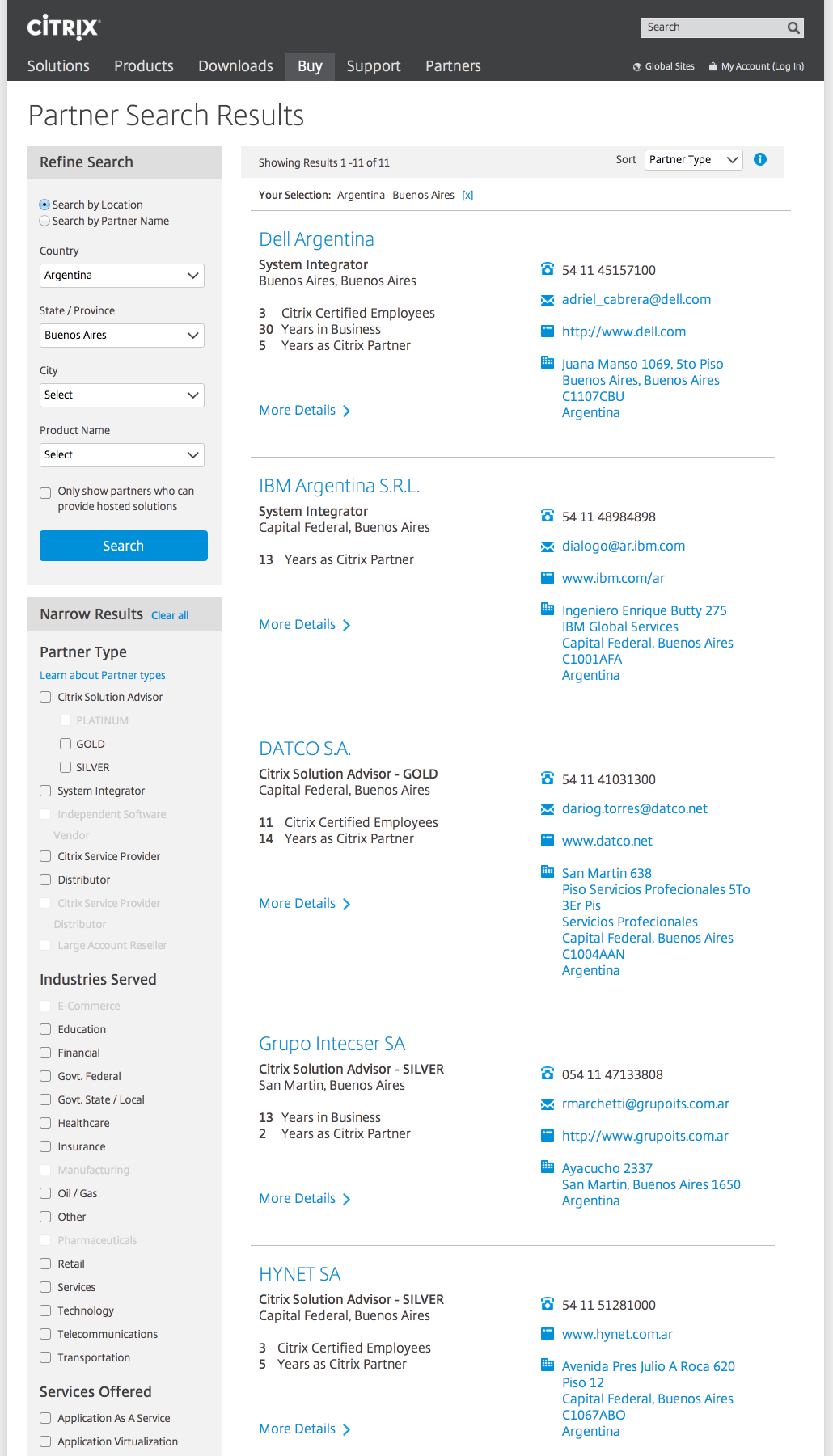
Task: Click phone icon beside 54 11 41031300
Action: (548, 779)
